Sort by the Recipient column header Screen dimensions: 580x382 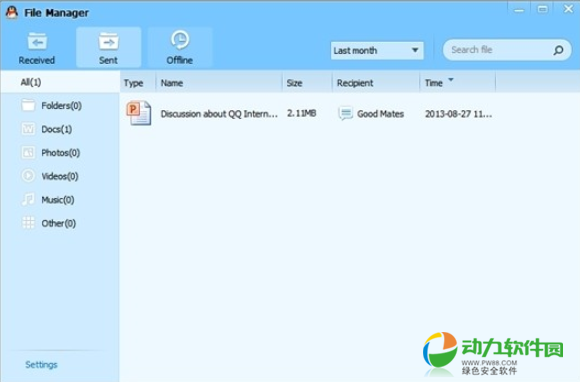376,83
